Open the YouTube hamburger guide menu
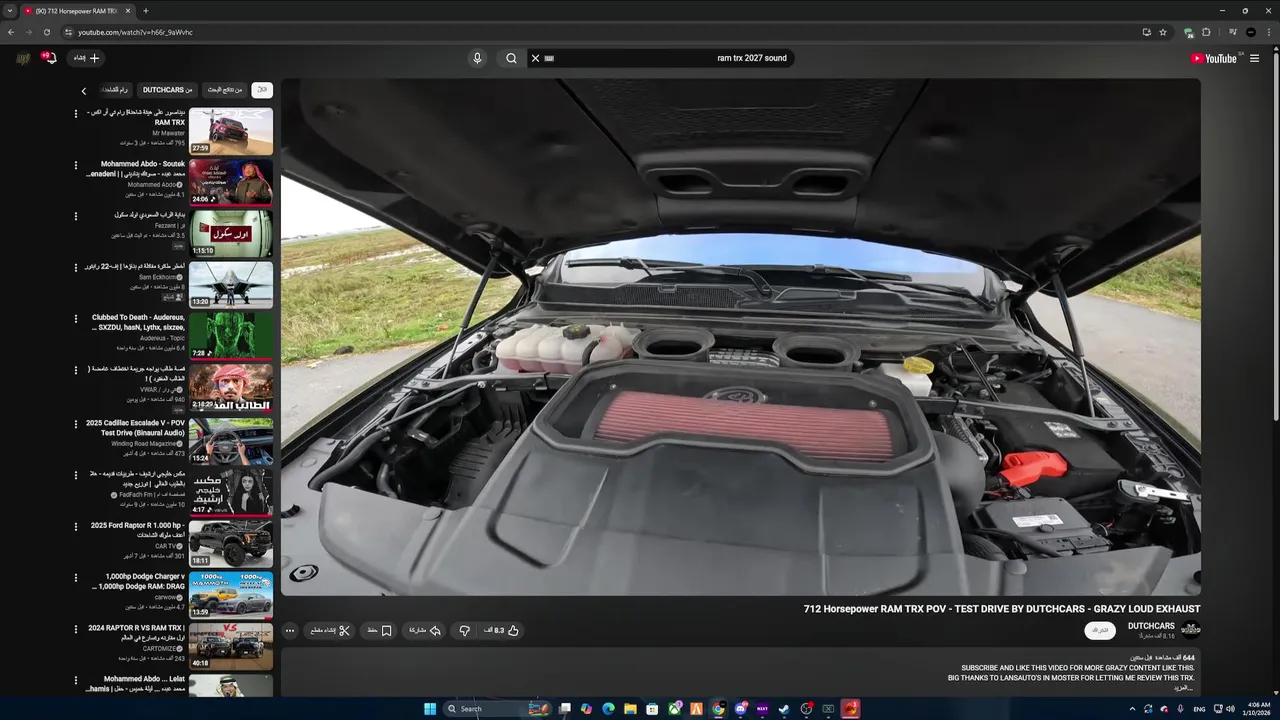Image resolution: width=1280 pixels, height=720 pixels. tap(1254, 58)
